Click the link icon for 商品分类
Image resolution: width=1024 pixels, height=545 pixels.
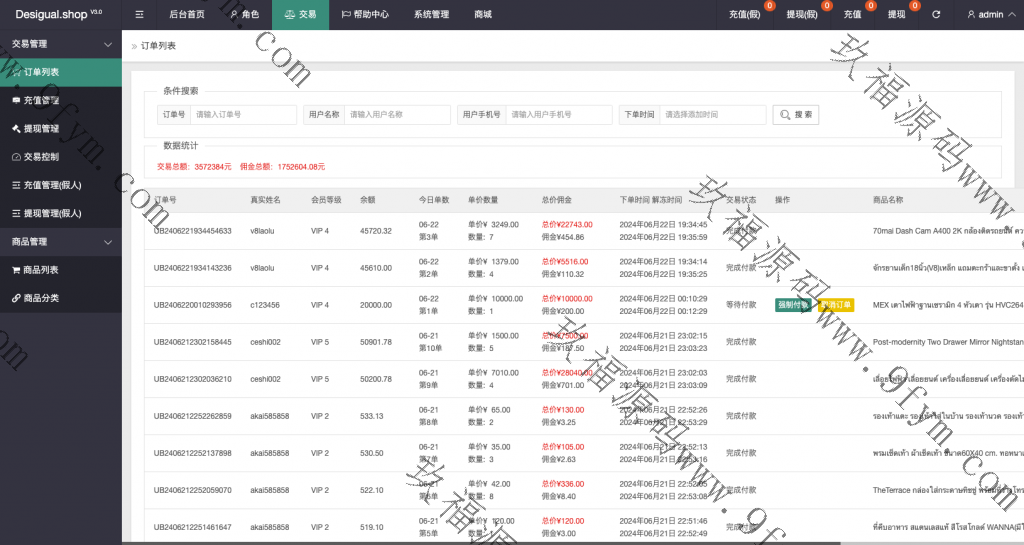coord(16,298)
